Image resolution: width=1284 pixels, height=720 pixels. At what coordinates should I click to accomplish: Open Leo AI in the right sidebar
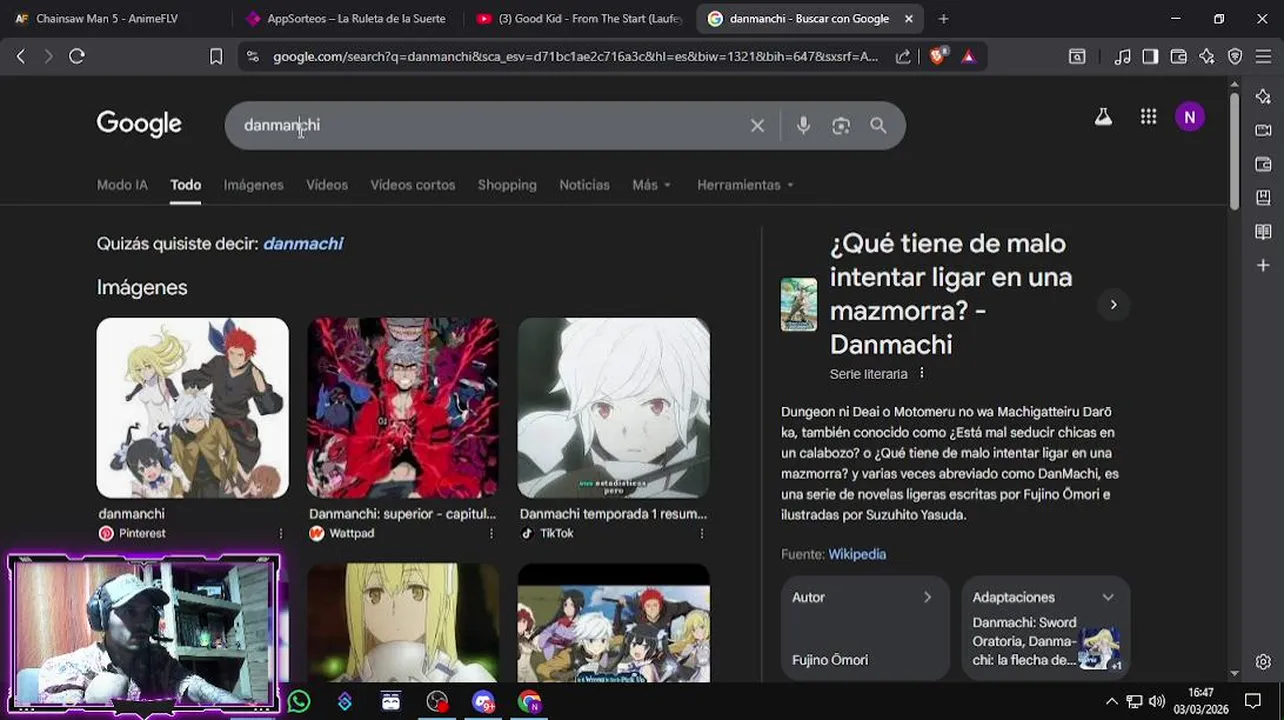(1263, 97)
